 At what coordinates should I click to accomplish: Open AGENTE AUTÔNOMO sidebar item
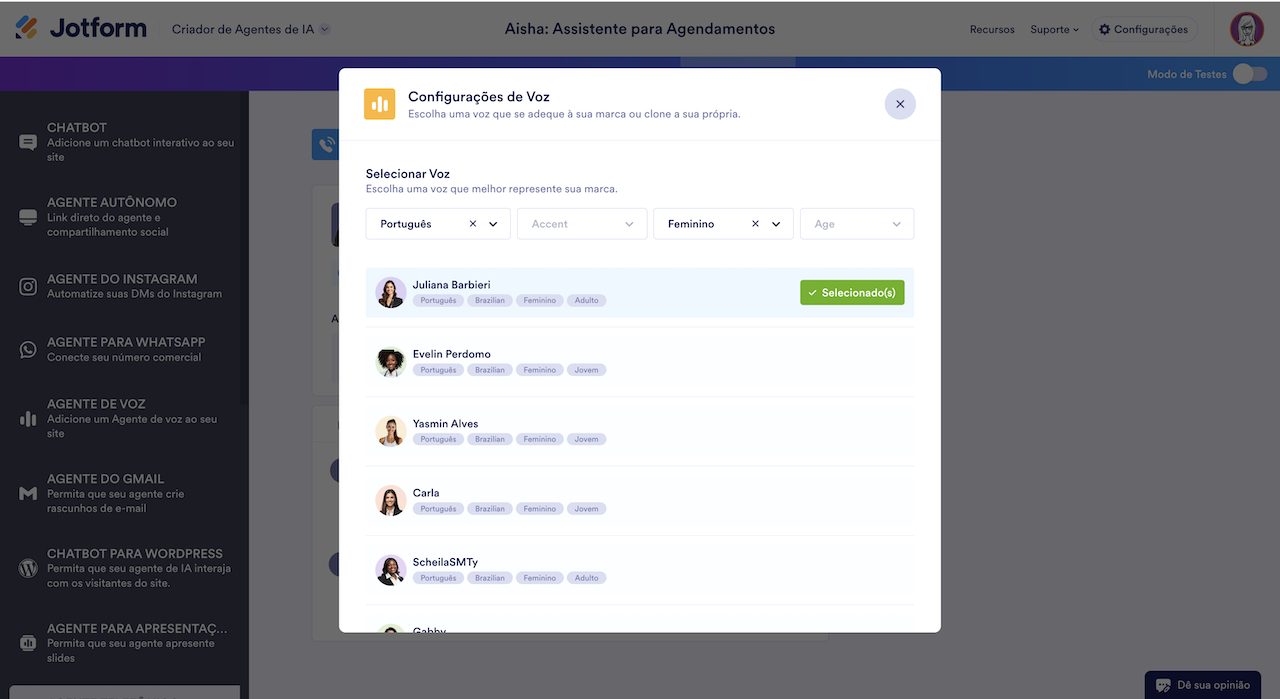coord(124,217)
